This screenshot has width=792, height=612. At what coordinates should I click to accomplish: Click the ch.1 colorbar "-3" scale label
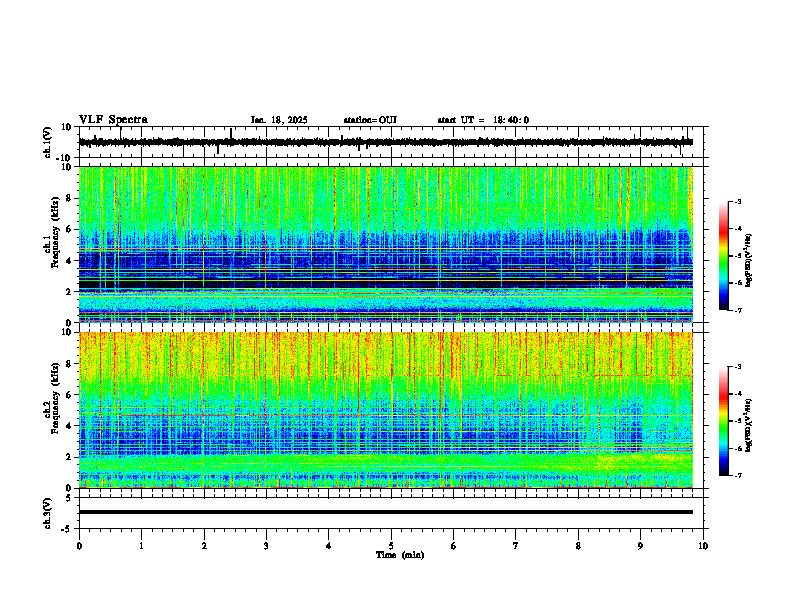737,202
